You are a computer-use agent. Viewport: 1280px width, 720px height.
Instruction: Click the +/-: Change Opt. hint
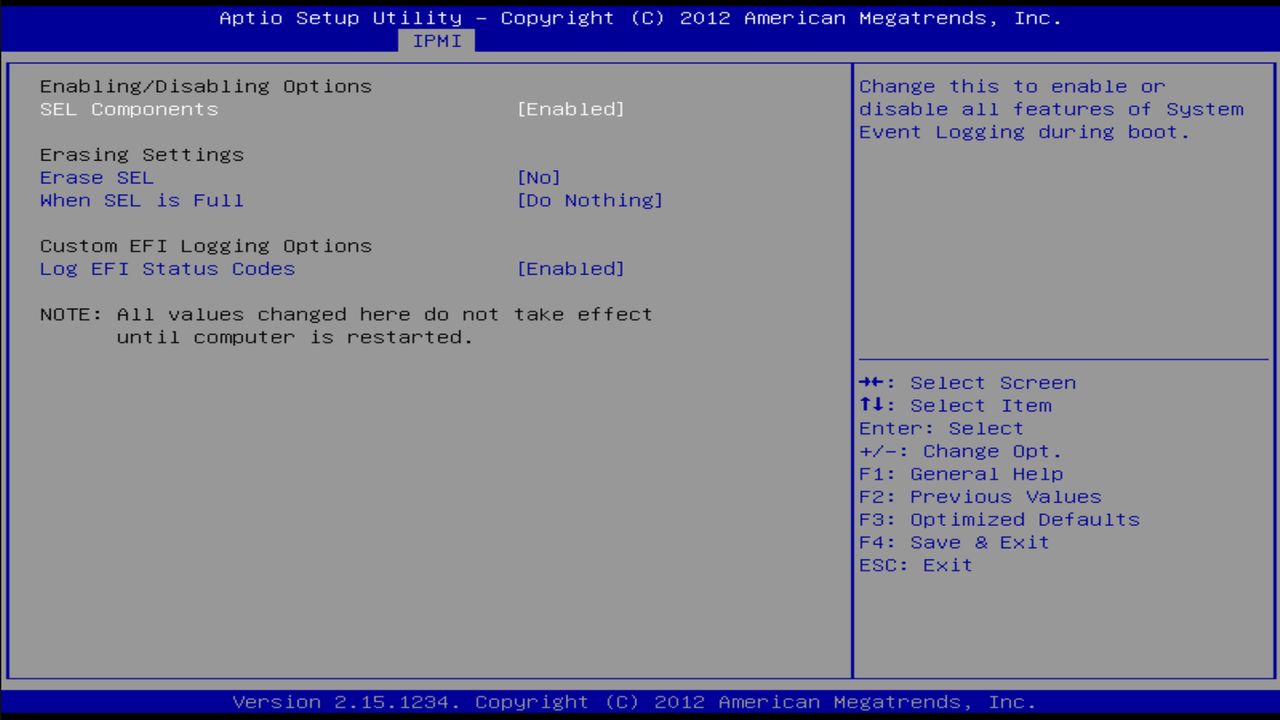961,451
